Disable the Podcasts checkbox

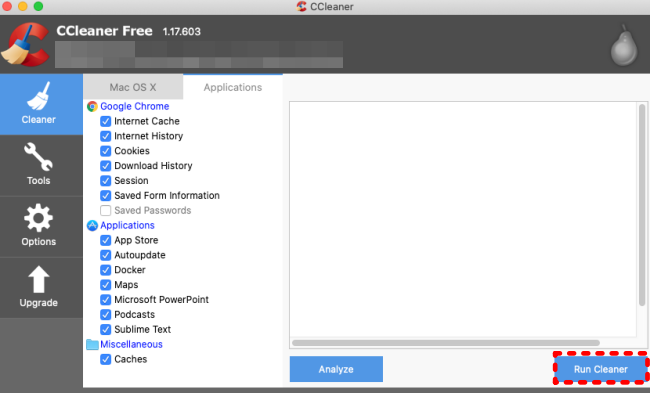(106, 315)
